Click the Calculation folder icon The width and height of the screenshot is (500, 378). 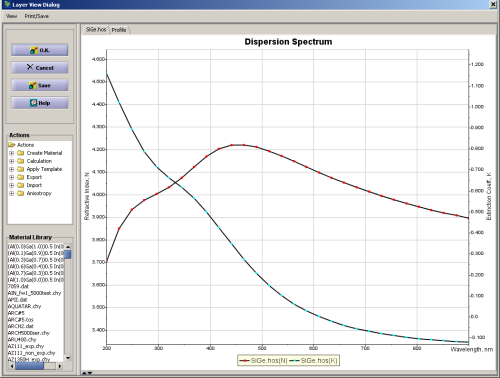coord(21,161)
